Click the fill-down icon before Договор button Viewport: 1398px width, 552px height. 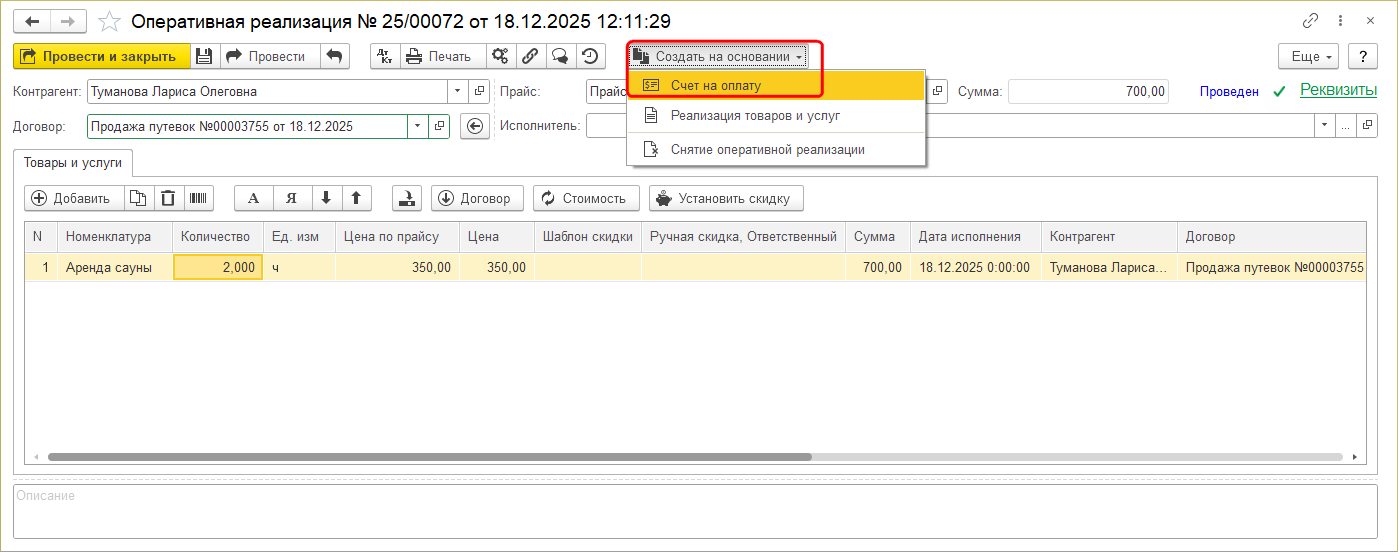(x=407, y=198)
